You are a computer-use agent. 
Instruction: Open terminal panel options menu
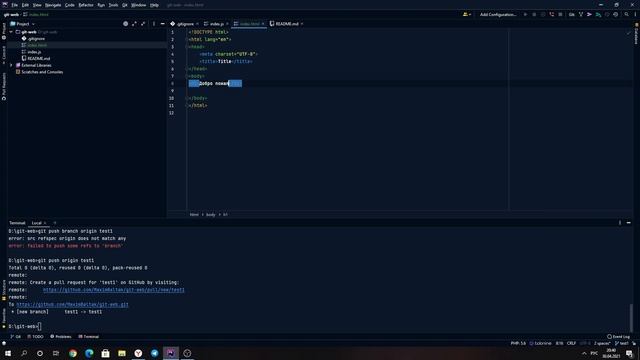tap(620, 223)
